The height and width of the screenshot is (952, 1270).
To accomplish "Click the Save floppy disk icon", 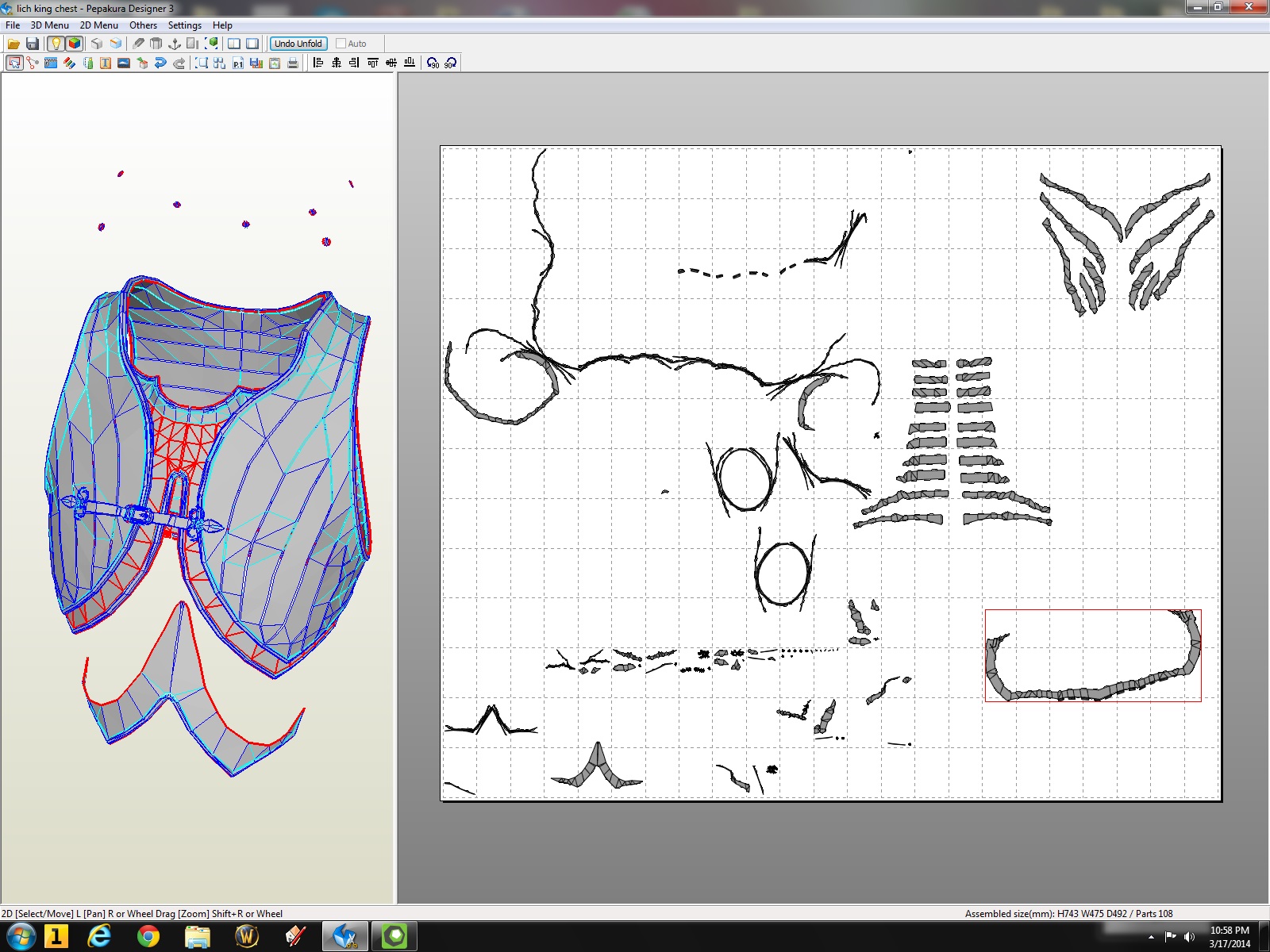I will (33, 44).
